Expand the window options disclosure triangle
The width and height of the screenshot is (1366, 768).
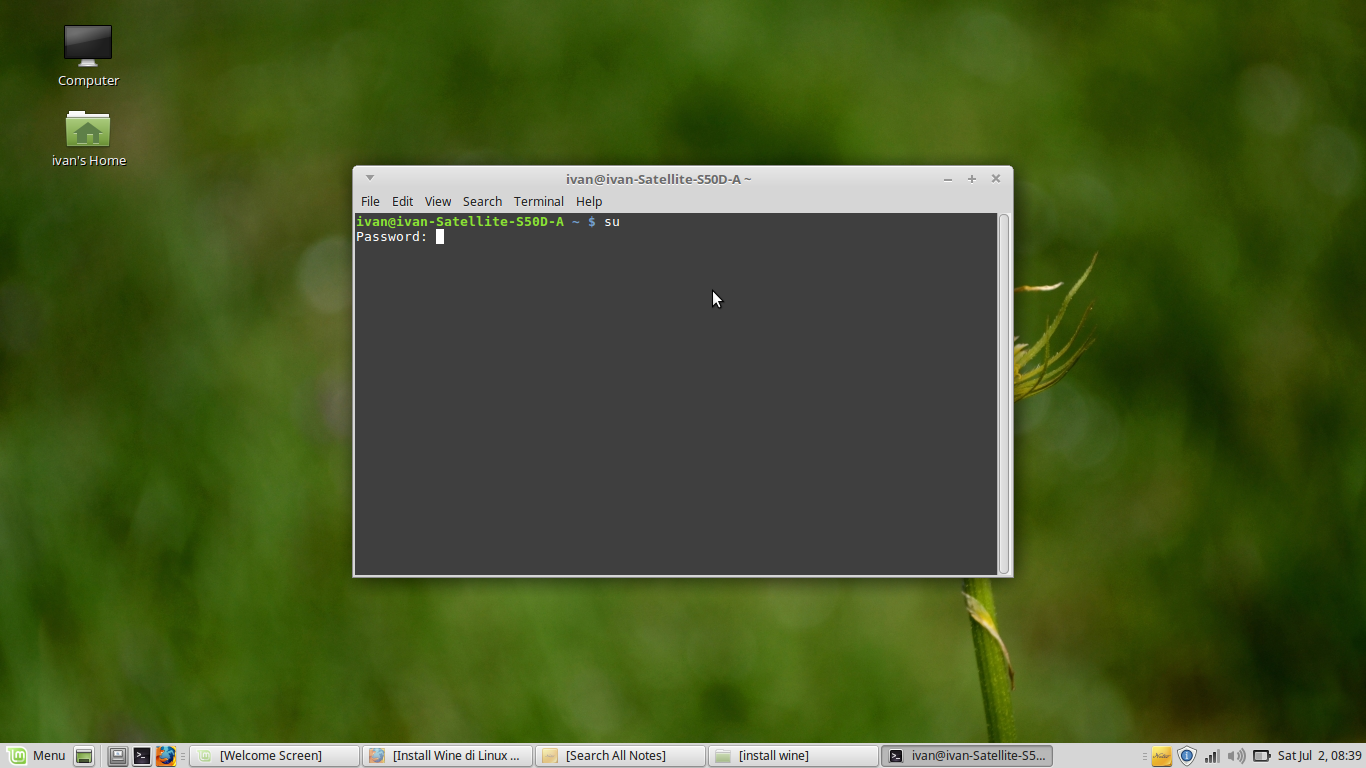coord(369,177)
